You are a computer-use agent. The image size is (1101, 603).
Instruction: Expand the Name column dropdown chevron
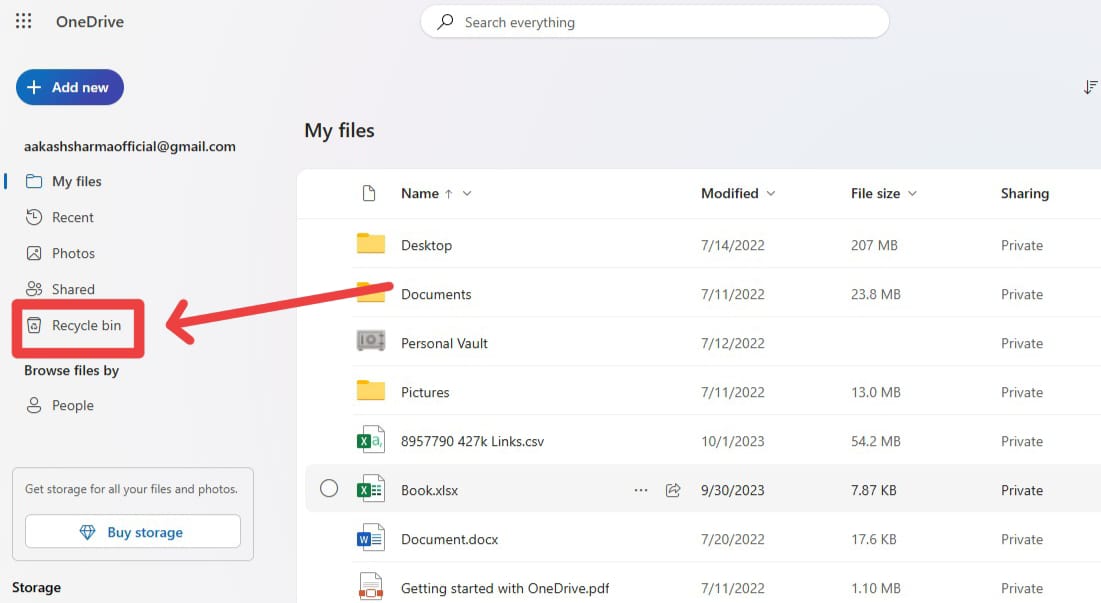(467, 193)
